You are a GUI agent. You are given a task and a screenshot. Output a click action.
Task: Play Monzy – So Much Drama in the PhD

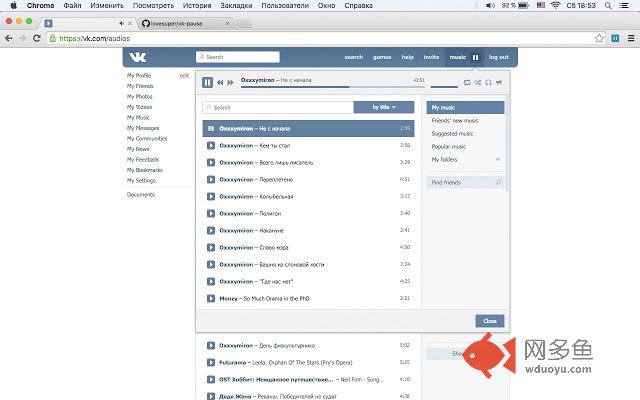pyautogui.click(x=211, y=298)
